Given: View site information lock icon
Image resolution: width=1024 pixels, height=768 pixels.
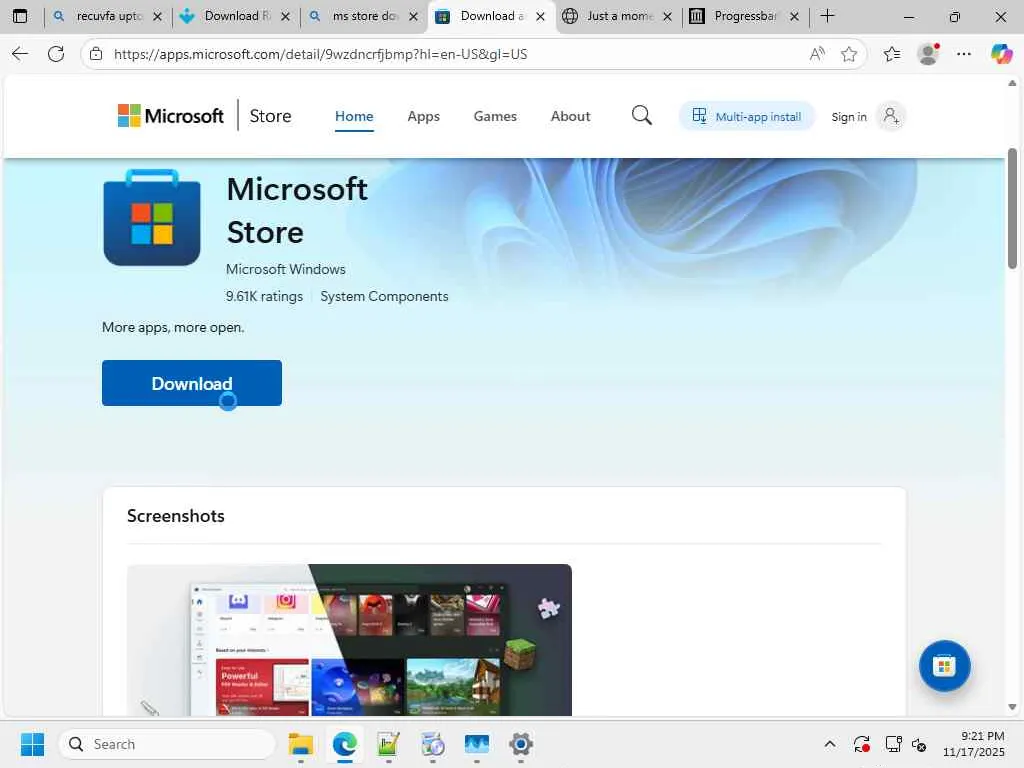Looking at the screenshot, I should [96, 54].
